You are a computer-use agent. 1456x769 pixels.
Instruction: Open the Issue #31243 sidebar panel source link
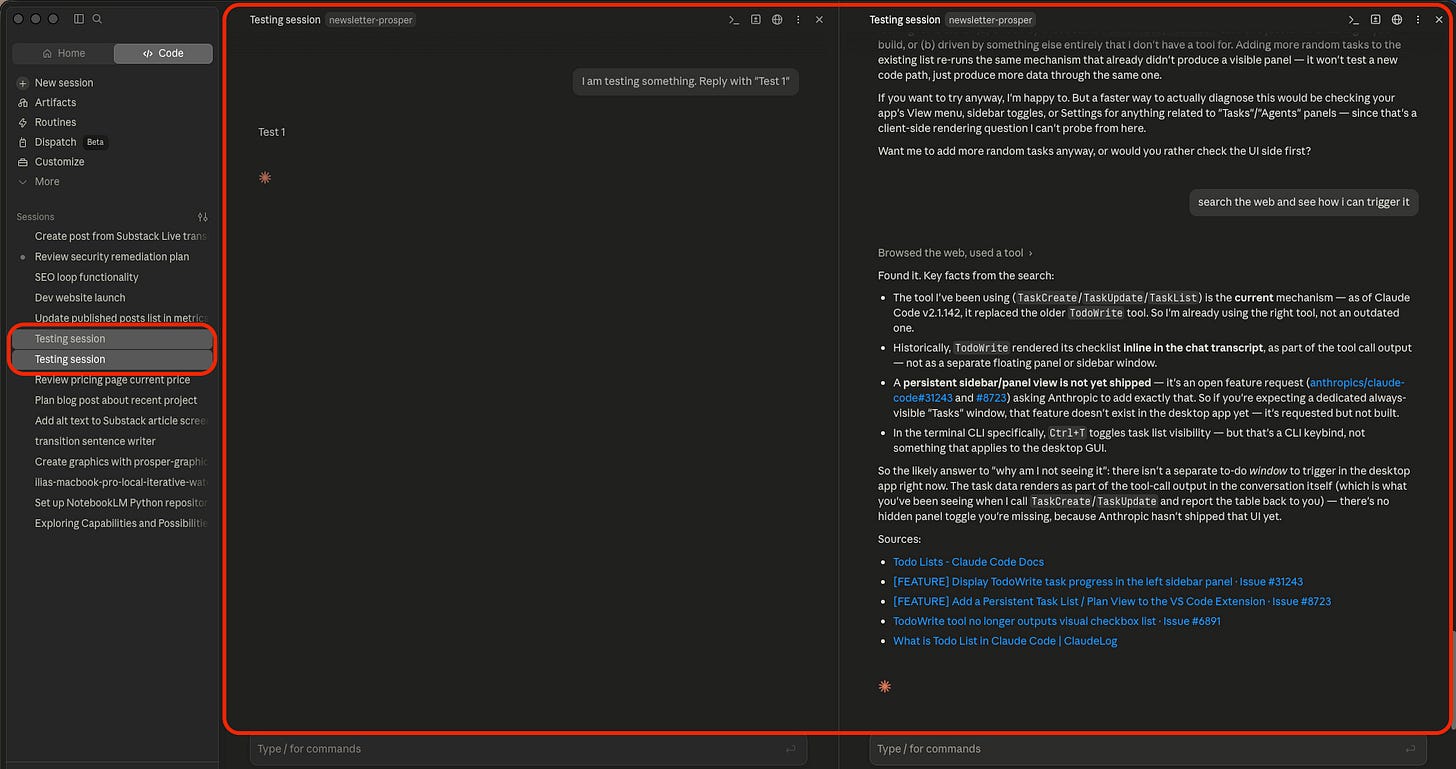[1098, 582]
